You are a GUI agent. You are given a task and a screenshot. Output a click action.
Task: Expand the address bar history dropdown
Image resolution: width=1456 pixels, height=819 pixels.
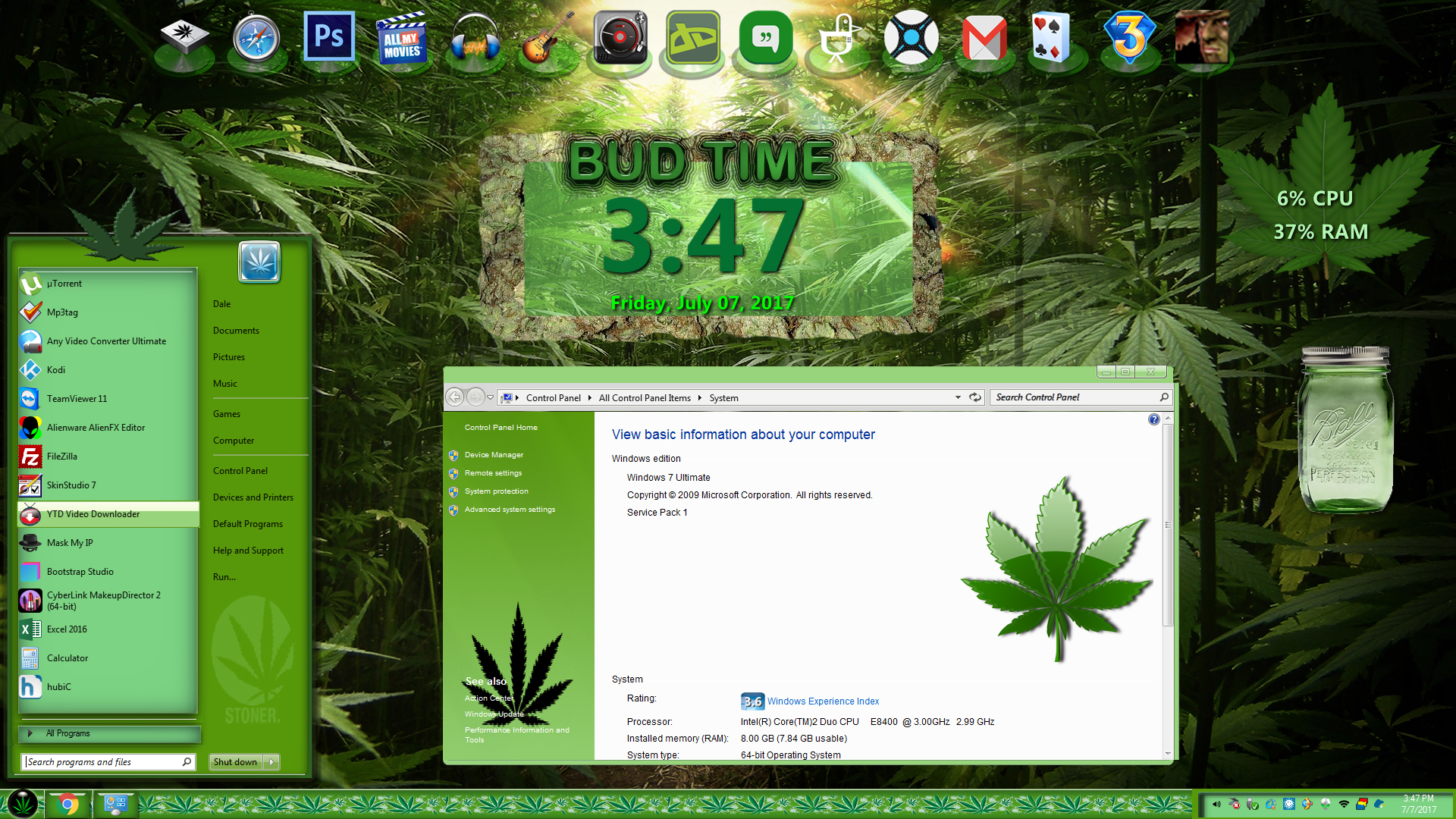(958, 397)
